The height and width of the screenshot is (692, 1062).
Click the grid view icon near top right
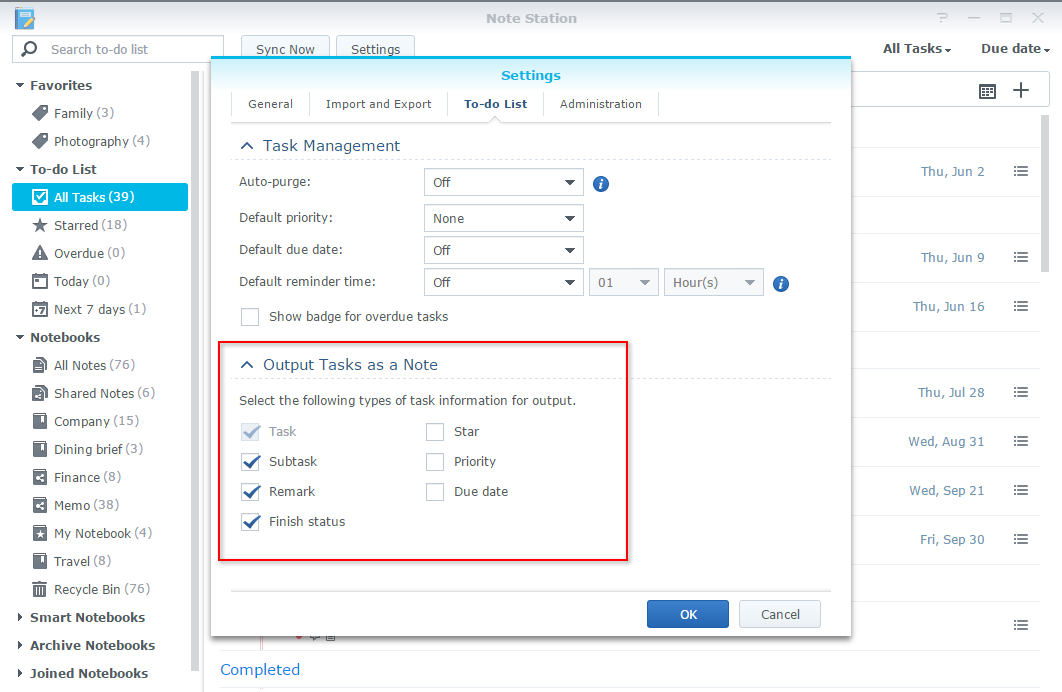(987, 90)
